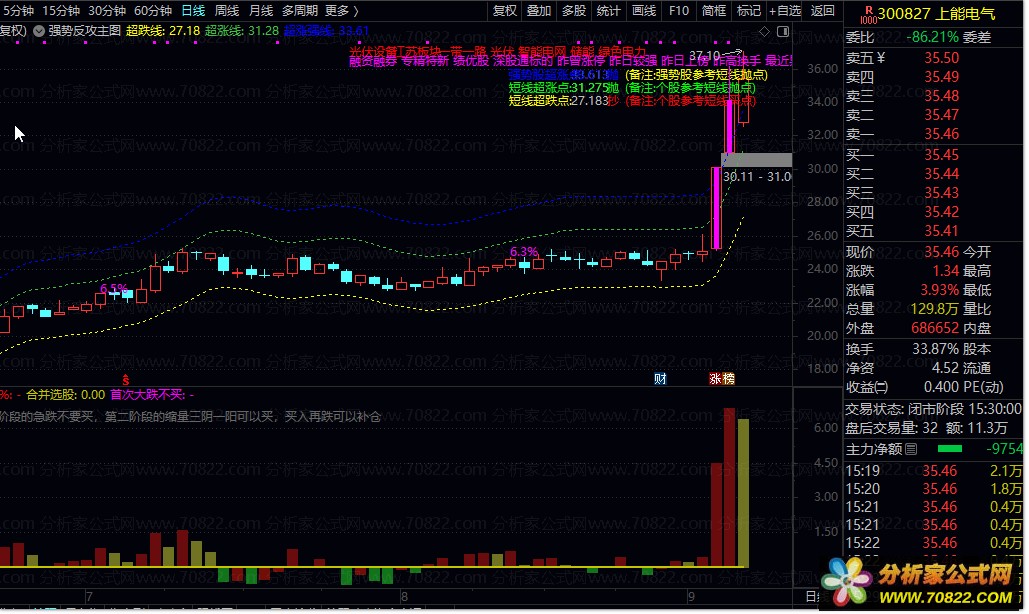
Task: Click the 超跌线: 27.18 indicator label
Action: (163, 31)
